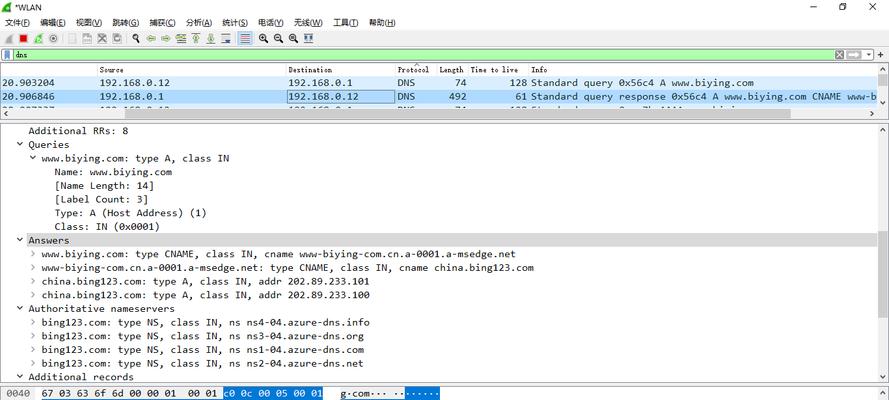Sort by Destination column header
Image resolution: width=889 pixels, height=400 pixels.
click(341, 70)
